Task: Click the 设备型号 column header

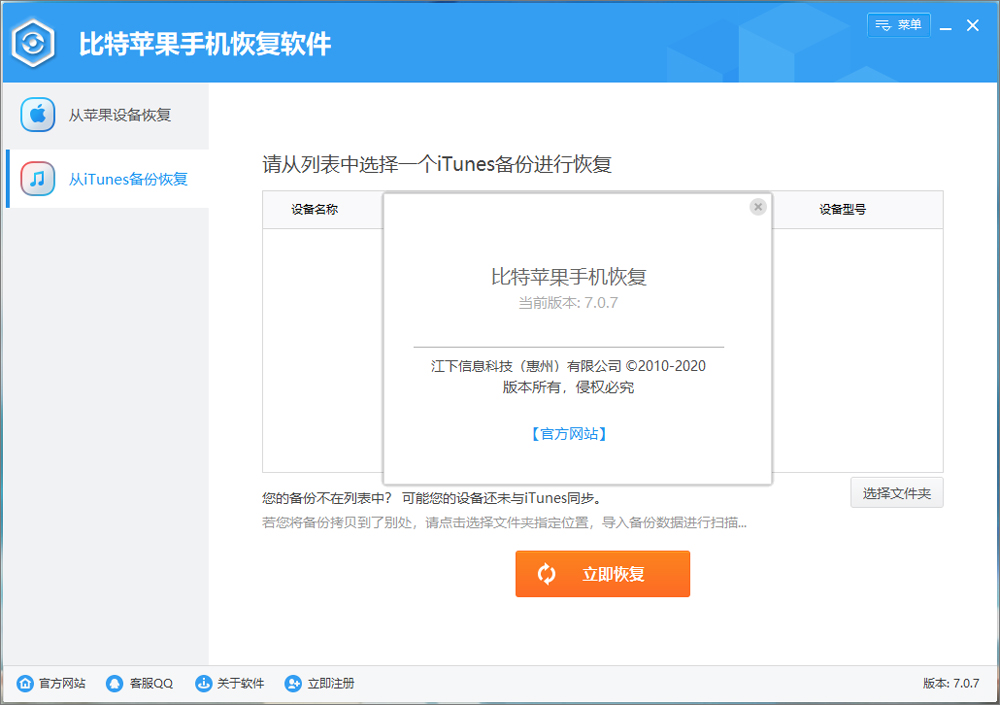Action: (x=842, y=209)
